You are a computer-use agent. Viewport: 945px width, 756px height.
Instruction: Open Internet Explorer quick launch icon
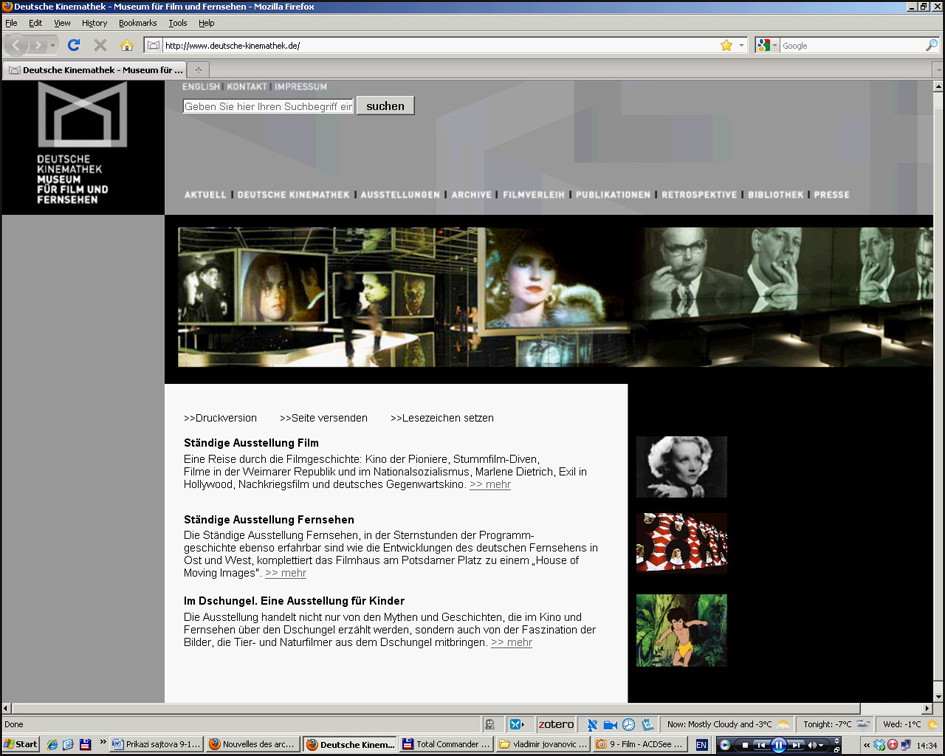click(52, 745)
